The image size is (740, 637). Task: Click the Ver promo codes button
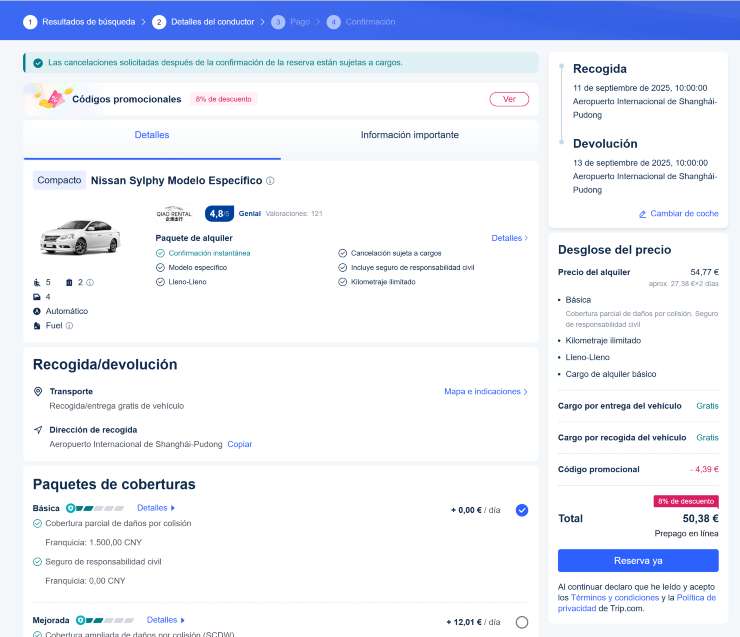[x=509, y=99]
